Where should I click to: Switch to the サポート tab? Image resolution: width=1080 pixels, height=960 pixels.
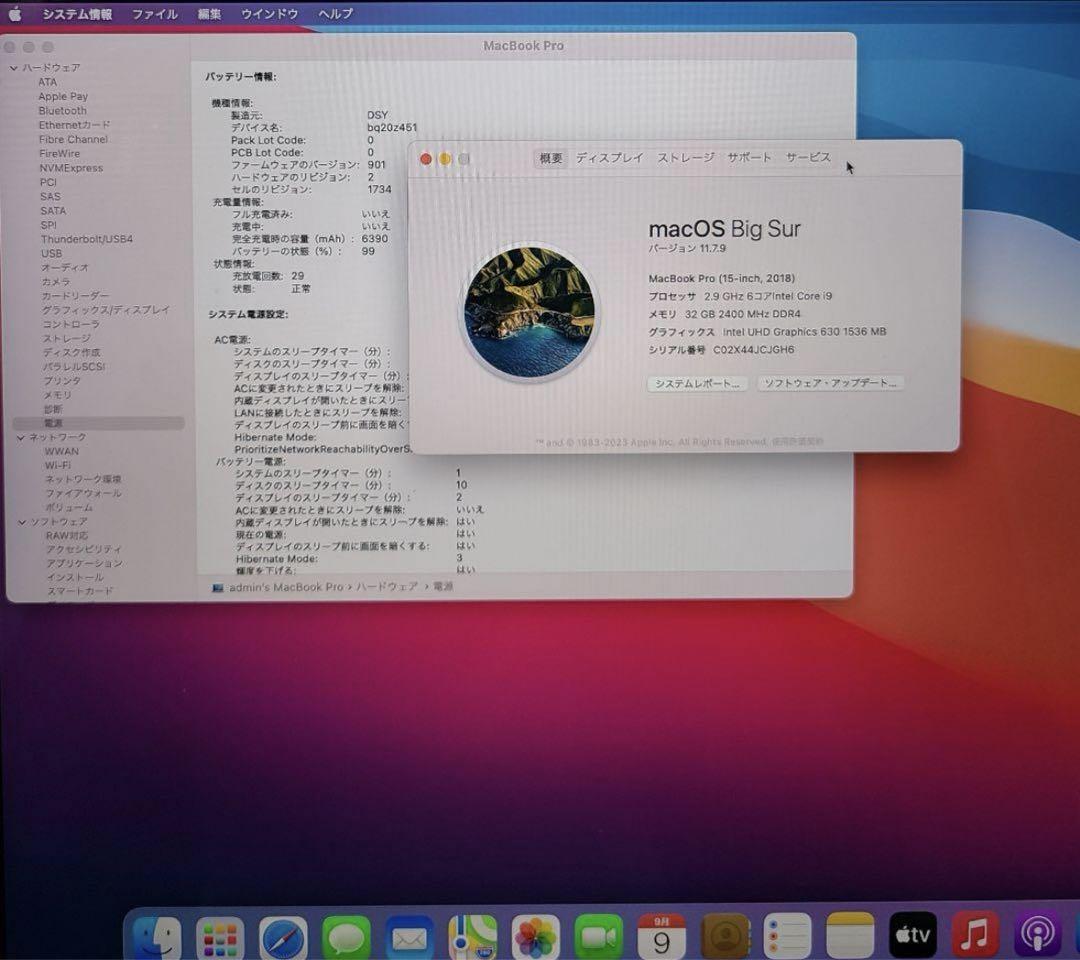[x=749, y=157]
